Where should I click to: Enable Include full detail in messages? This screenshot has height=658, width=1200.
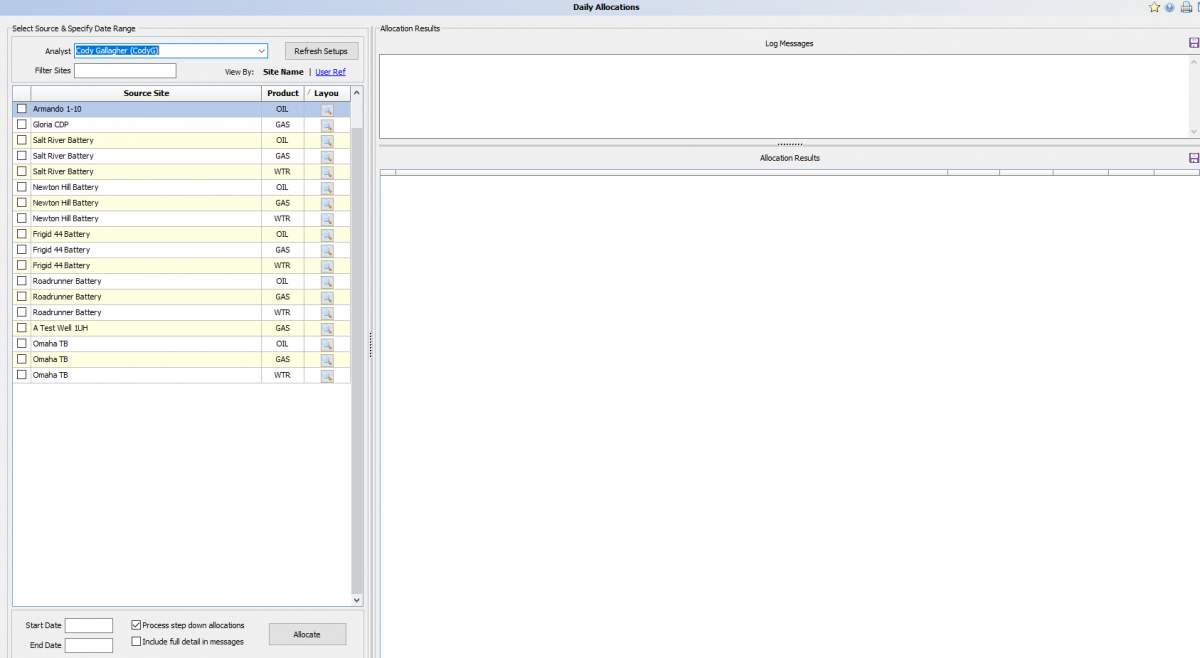[x=136, y=641]
